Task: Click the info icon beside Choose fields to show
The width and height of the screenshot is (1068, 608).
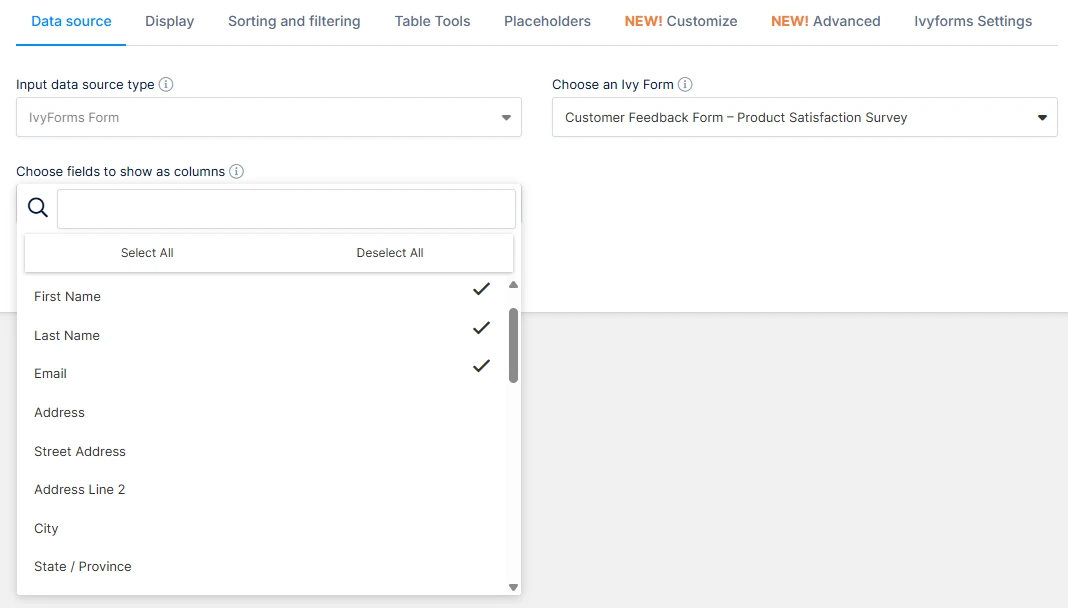Action: click(x=236, y=171)
